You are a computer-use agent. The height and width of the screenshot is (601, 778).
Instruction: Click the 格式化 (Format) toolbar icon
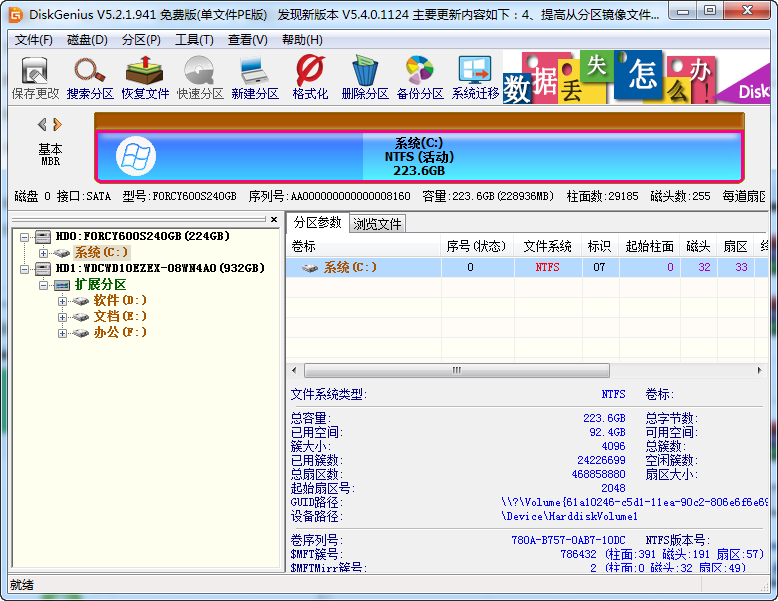coord(310,77)
